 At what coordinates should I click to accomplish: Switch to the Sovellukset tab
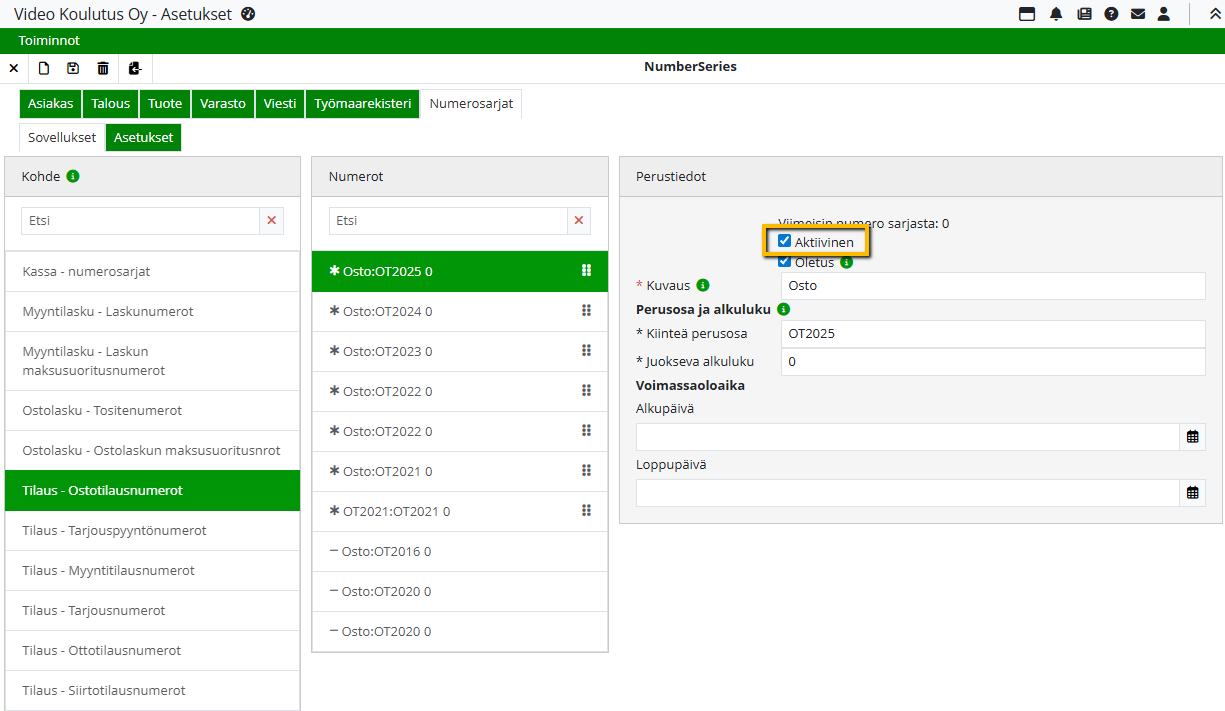(62, 138)
